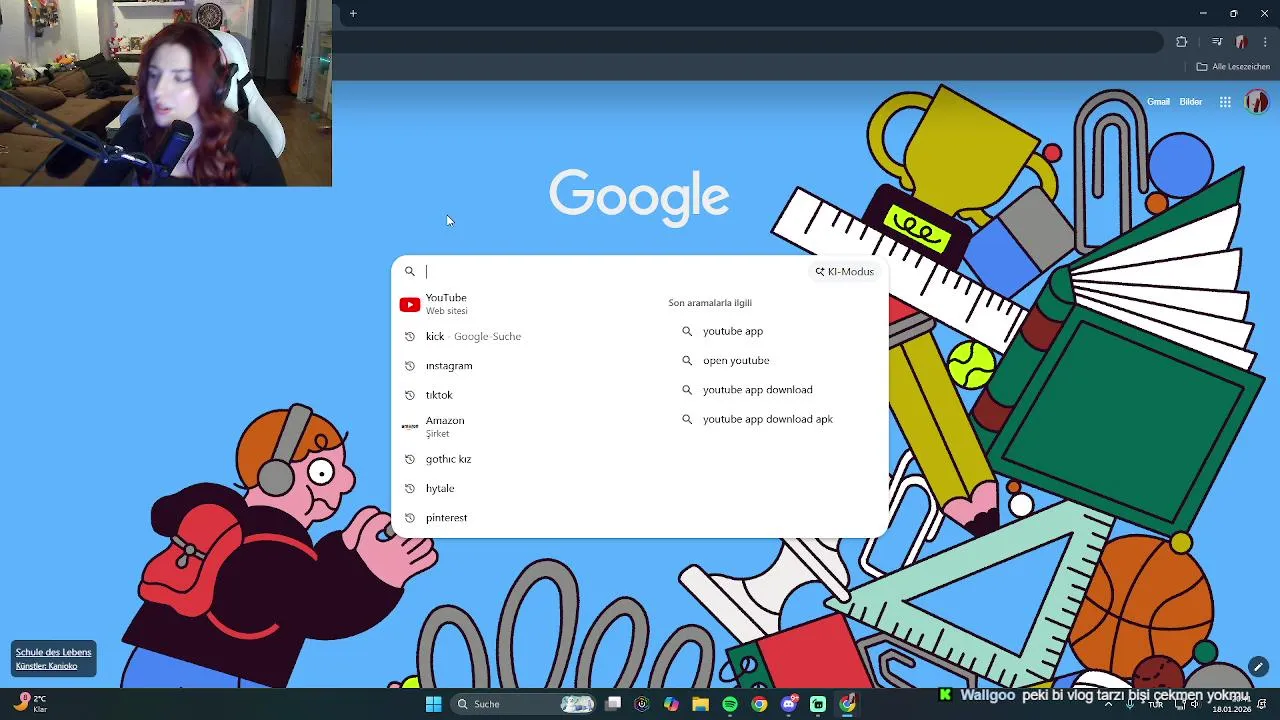Open Google Chrome from the taskbar

(x=759, y=704)
